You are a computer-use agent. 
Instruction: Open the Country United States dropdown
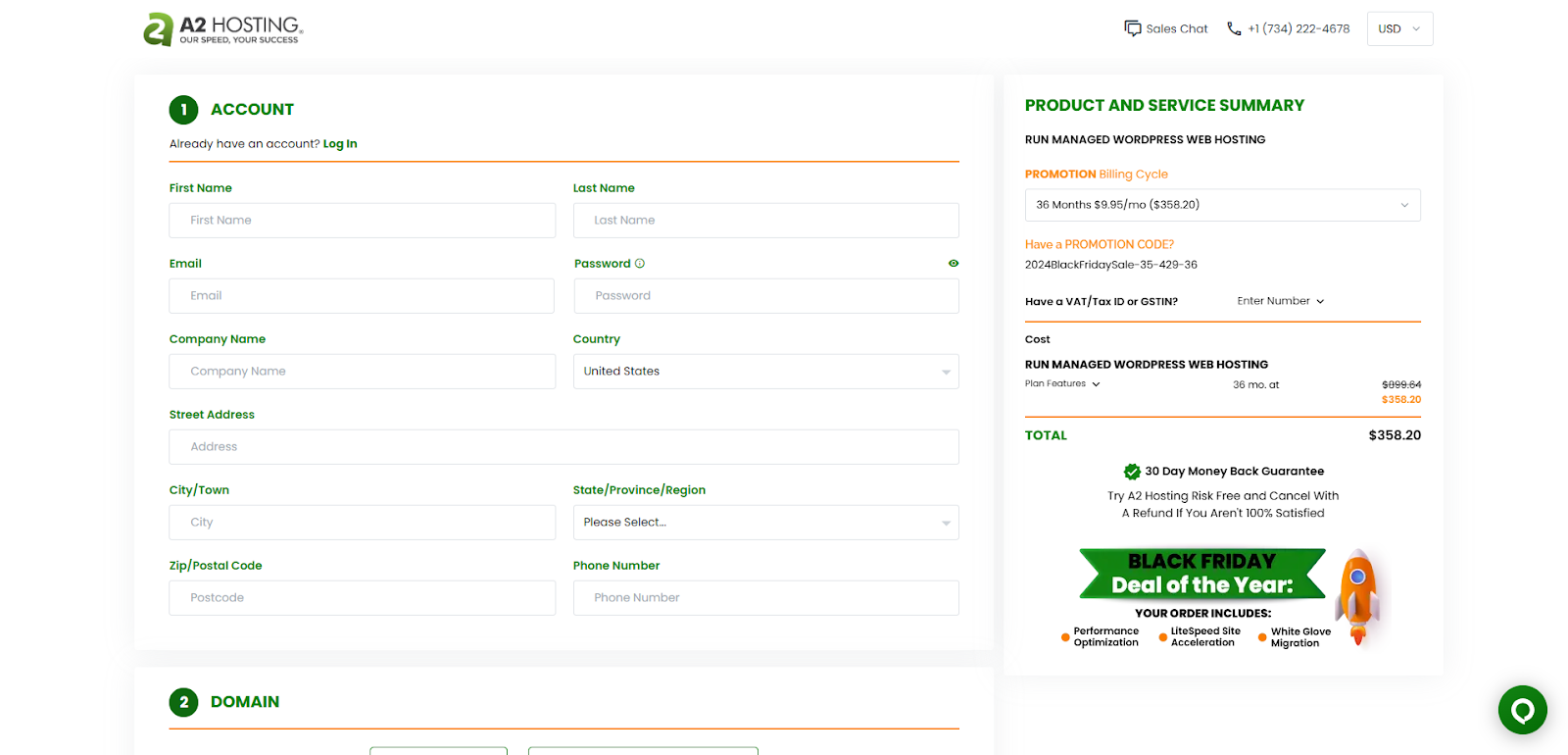point(765,372)
